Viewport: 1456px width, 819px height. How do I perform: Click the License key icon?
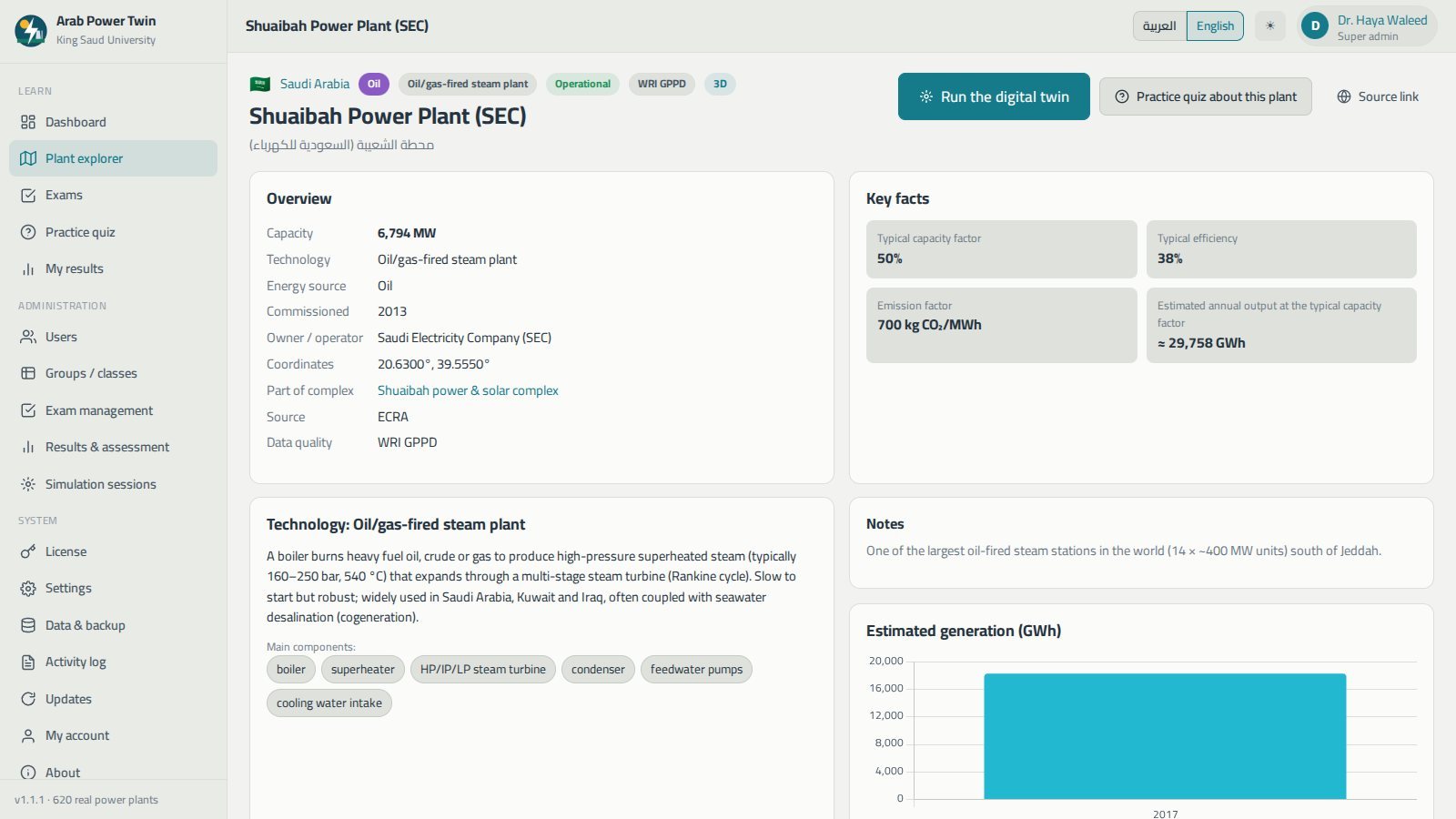[x=28, y=551]
